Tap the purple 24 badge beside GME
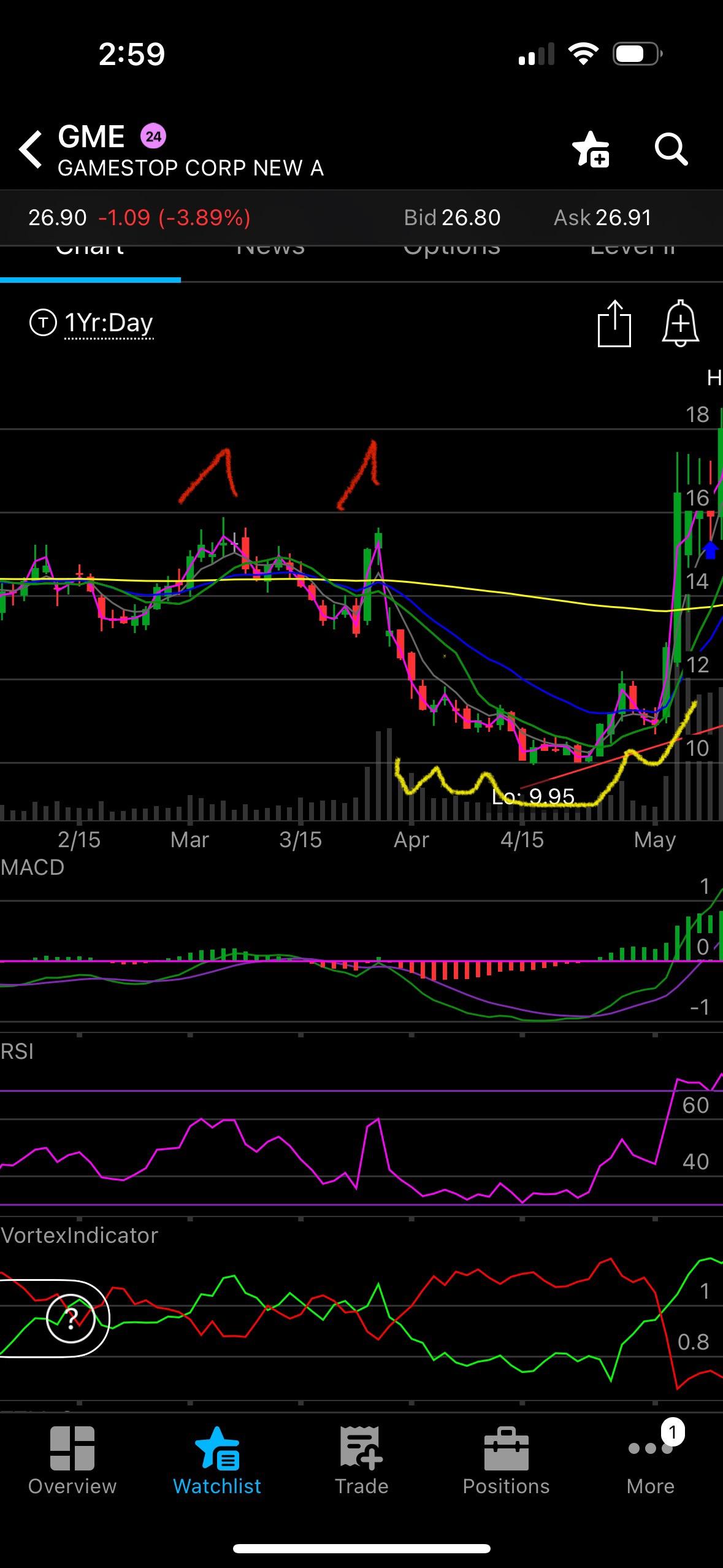The height and width of the screenshot is (1568, 723). tap(153, 136)
